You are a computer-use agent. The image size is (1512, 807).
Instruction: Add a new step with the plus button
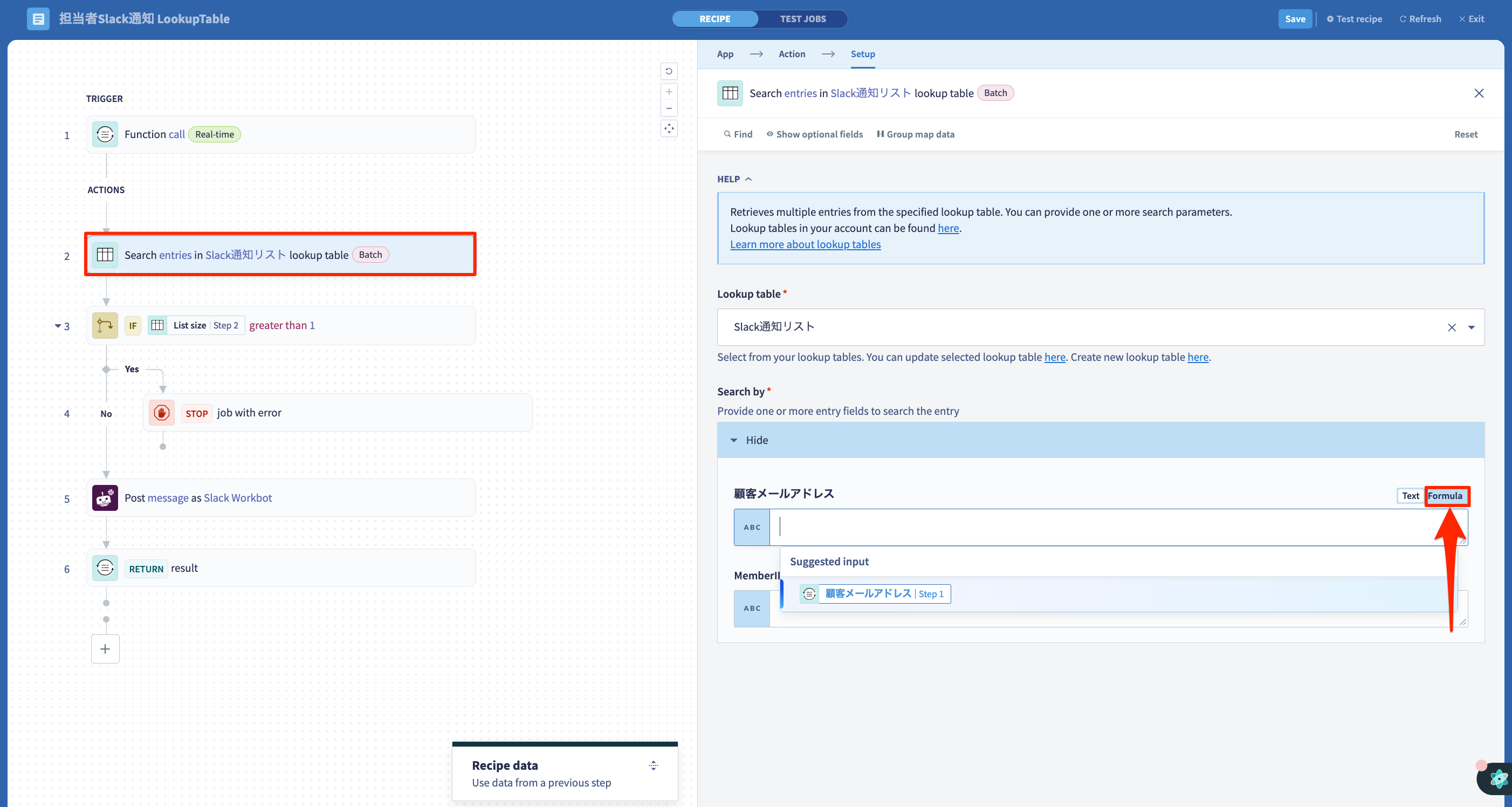coord(105,648)
